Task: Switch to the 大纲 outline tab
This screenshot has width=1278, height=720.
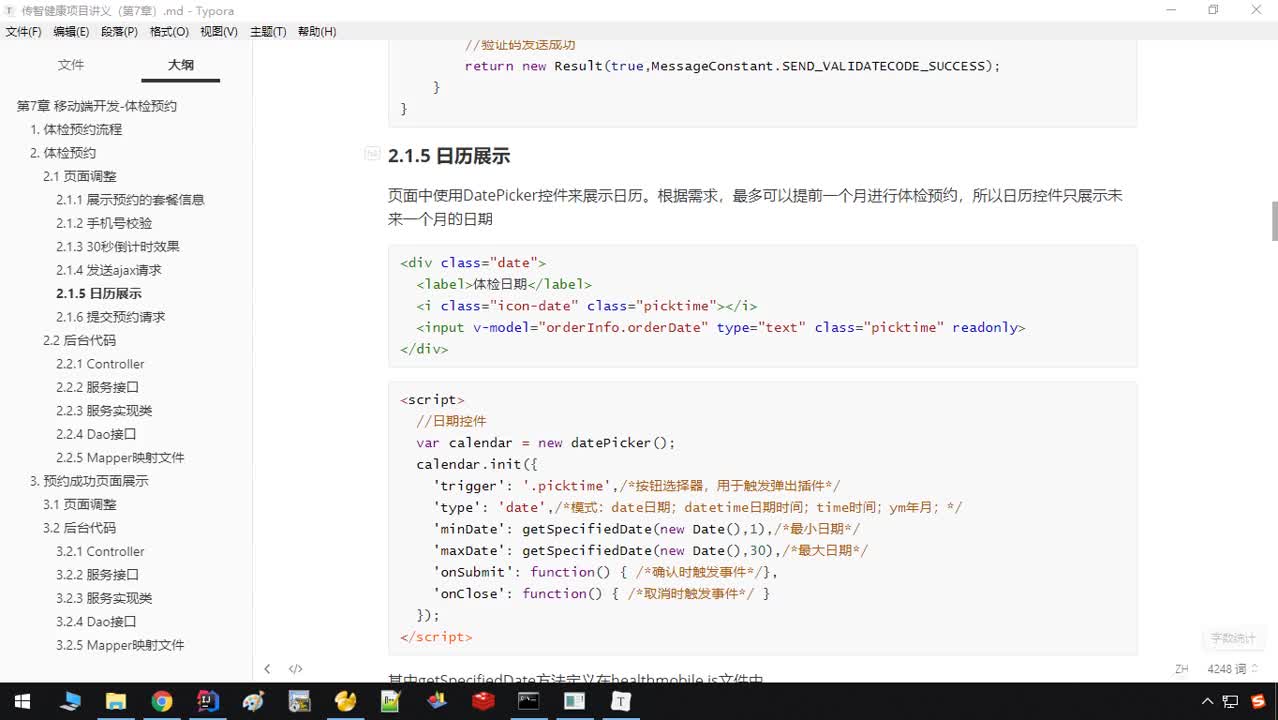Action: coord(181,65)
